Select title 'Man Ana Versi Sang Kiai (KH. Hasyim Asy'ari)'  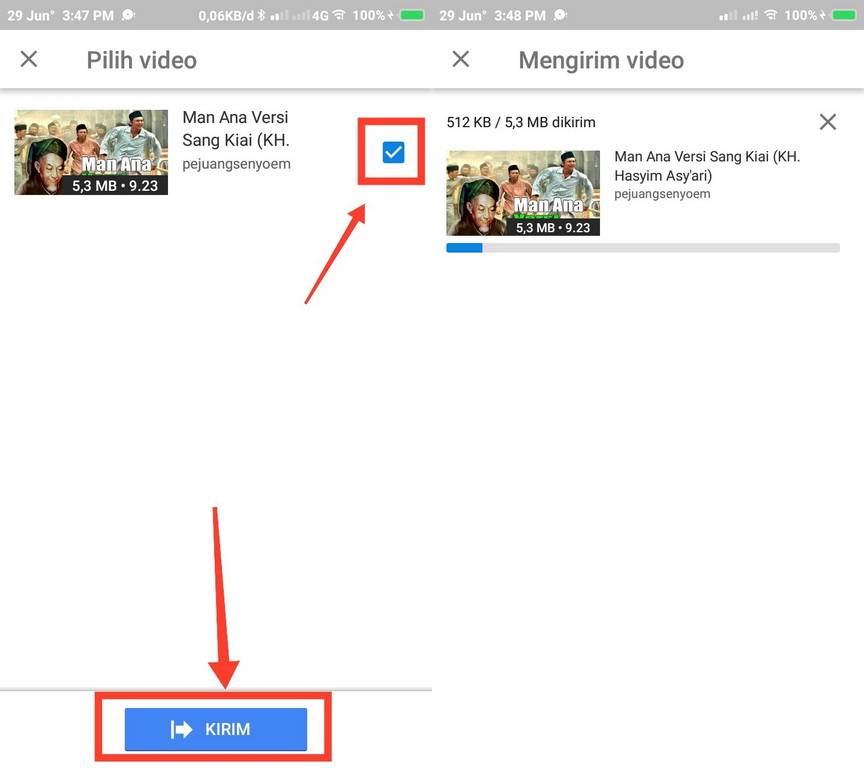(x=707, y=166)
